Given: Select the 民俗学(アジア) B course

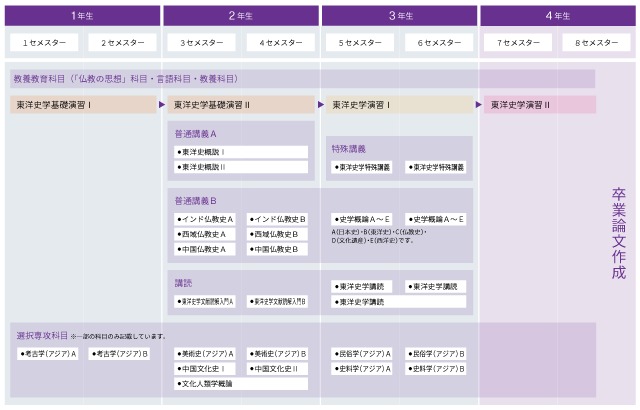Looking at the screenshot, I should [x=436, y=353].
